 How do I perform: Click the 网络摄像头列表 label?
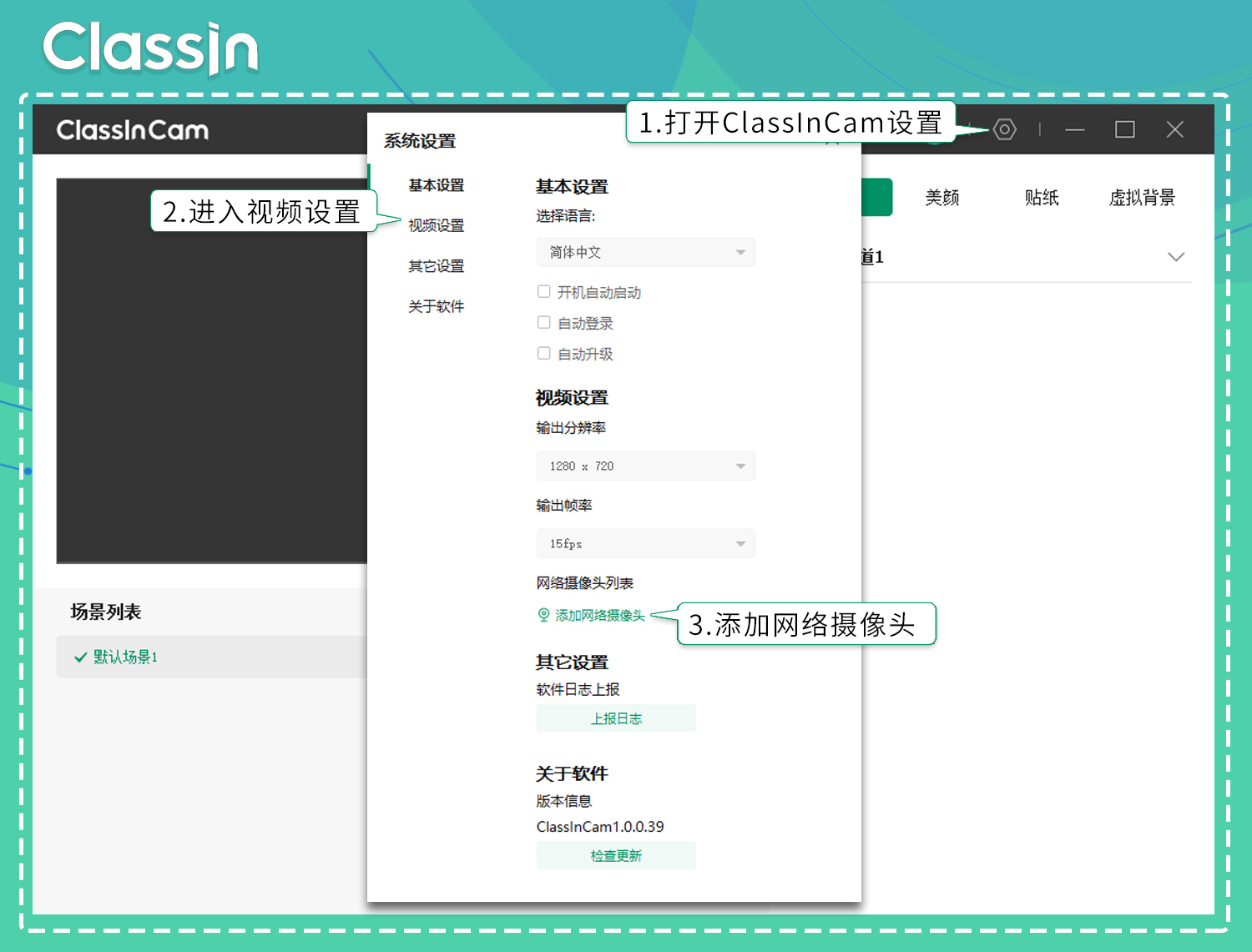pos(585,582)
